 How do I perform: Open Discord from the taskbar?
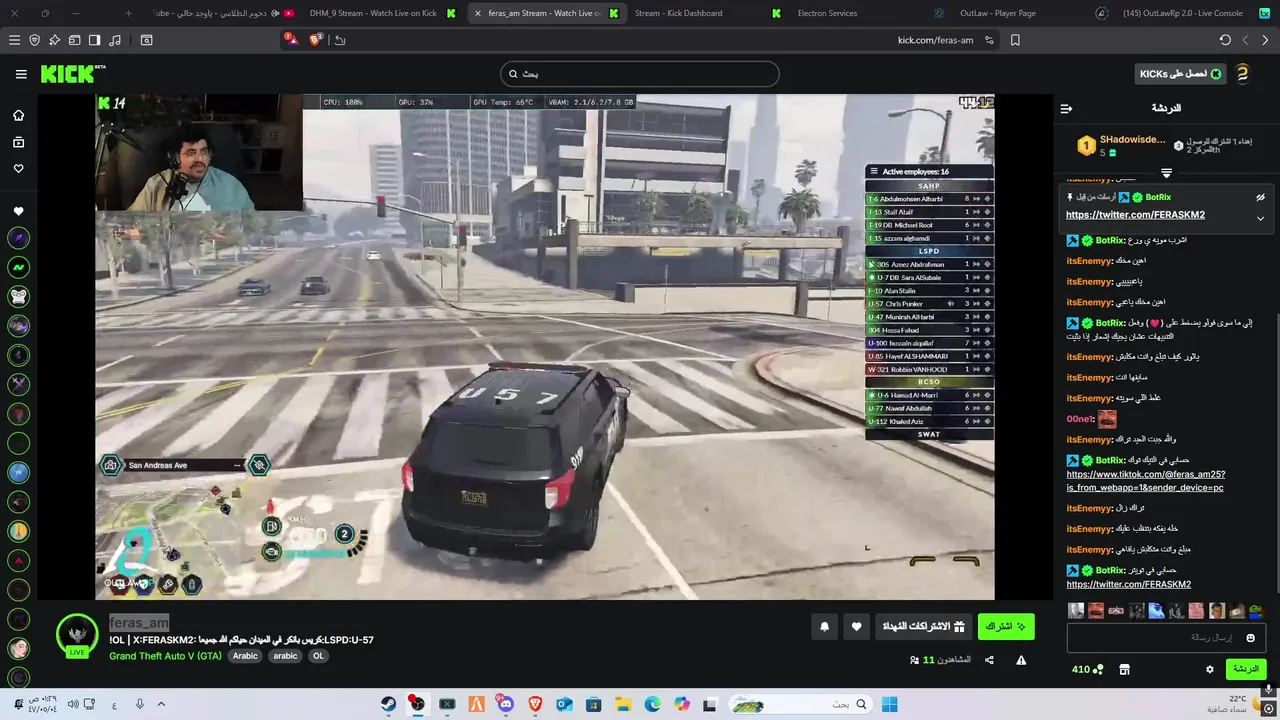point(505,704)
